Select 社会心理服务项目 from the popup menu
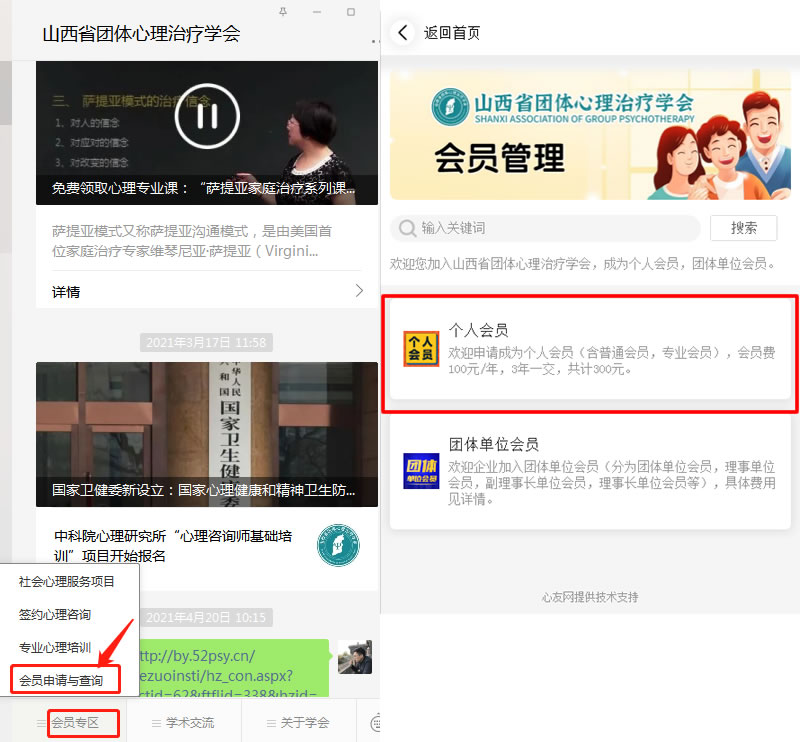This screenshot has height=742, width=800. click(67, 581)
